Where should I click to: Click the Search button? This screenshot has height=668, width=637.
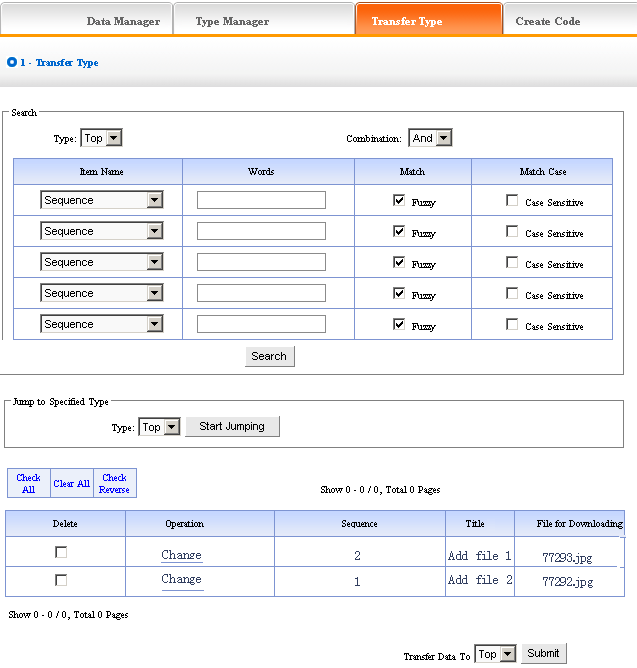click(270, 356)
